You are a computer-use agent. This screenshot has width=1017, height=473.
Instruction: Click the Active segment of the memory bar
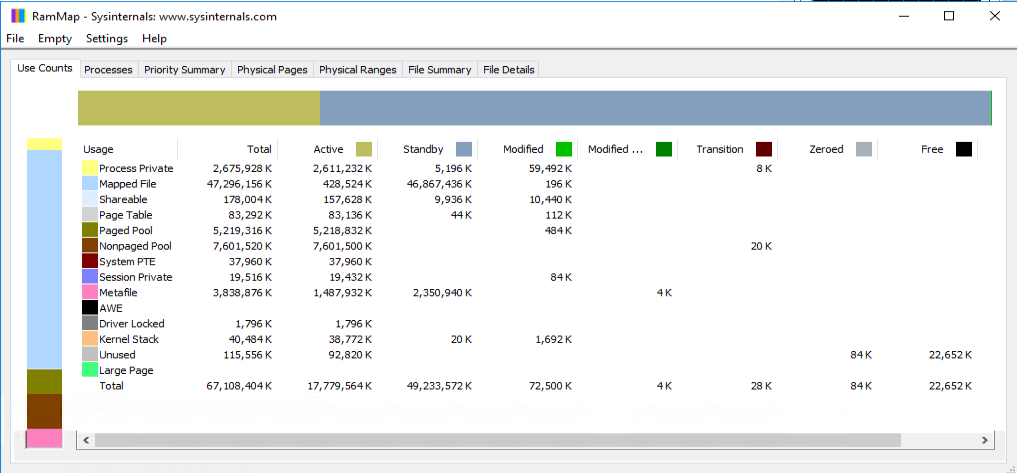point(199,108)
